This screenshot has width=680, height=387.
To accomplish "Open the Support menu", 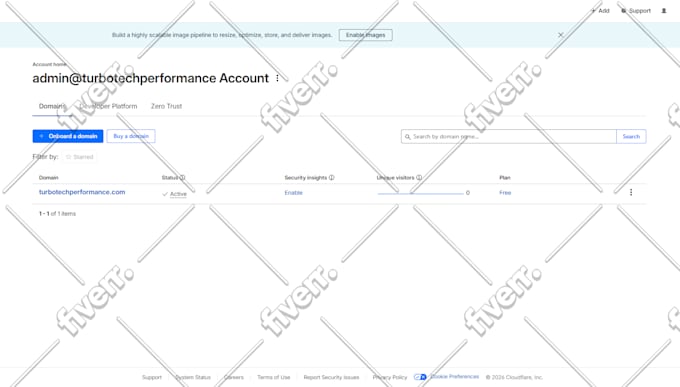I will pos(636,11).
